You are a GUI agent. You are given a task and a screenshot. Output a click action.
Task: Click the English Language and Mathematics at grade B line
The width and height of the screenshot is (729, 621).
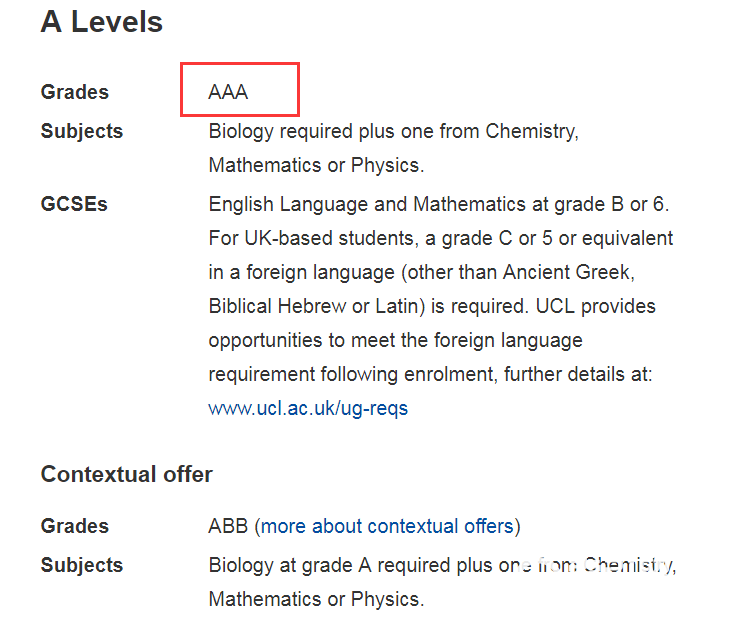click(x=438, y=204)
